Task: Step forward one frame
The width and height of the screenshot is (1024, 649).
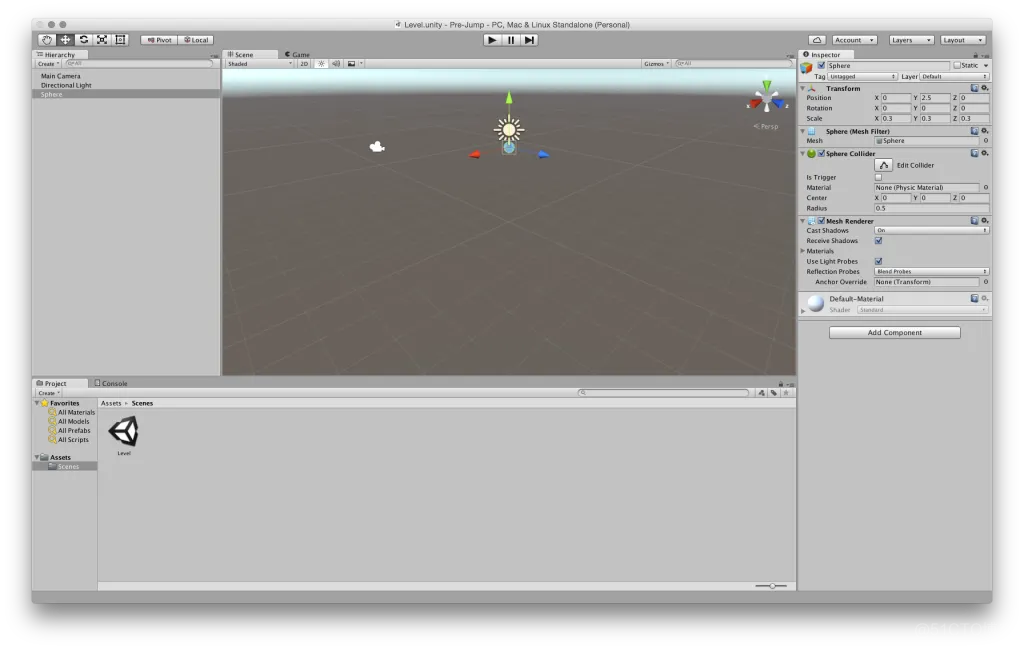Action: pyautogui.click(x=529, y=40)
